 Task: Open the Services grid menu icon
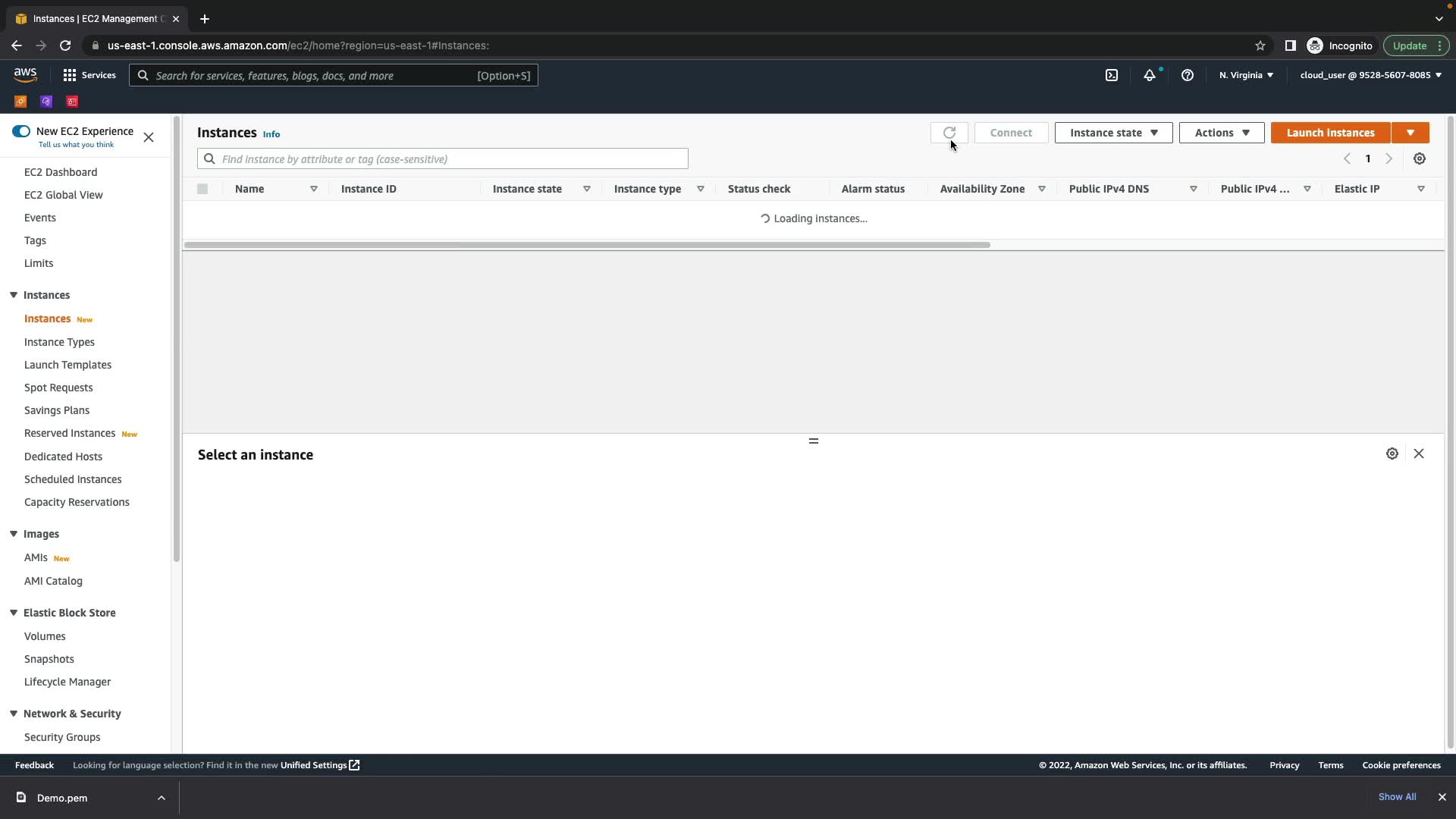coord(70,75)
